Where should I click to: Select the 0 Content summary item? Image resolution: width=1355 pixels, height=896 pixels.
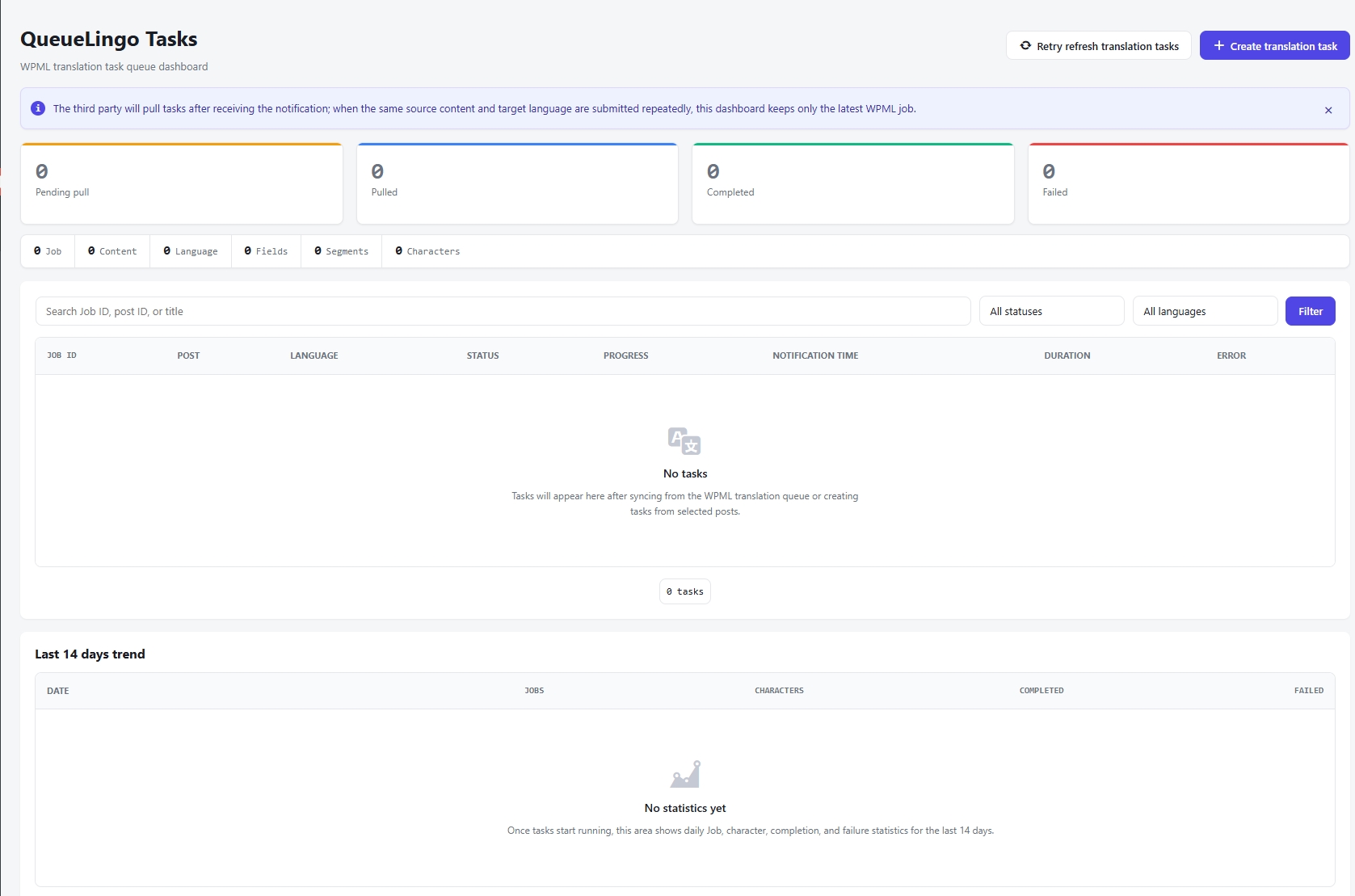pos(112,251)
